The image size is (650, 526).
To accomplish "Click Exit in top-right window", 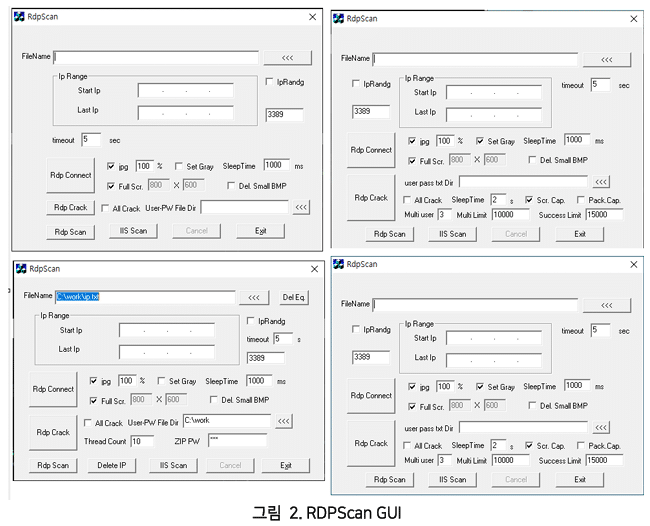I will click(580, 234).
